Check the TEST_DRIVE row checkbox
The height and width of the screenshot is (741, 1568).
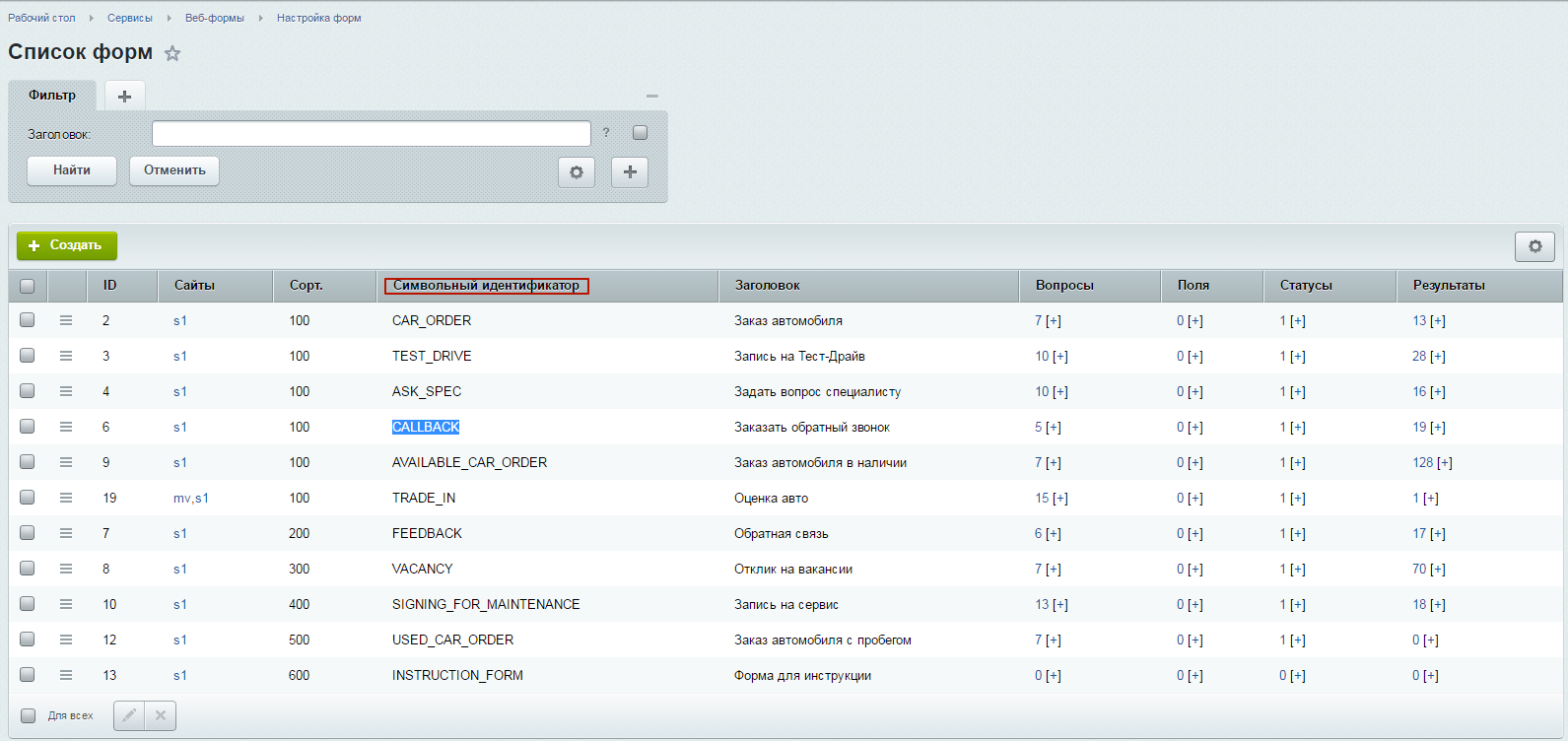click(28, 356)
